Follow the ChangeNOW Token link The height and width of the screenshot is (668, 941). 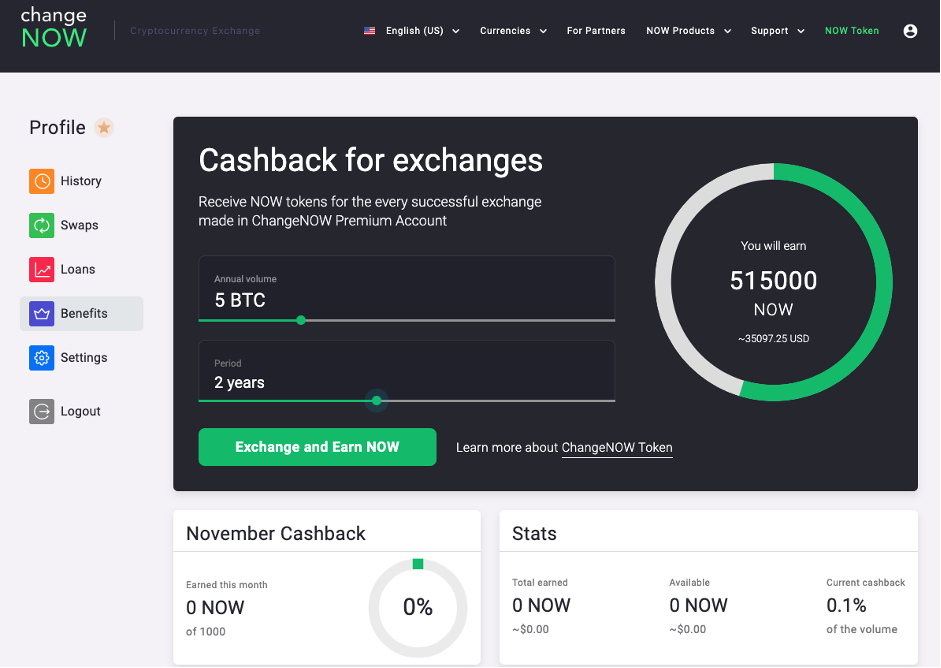pyautogui.click(x=617, y=448)
